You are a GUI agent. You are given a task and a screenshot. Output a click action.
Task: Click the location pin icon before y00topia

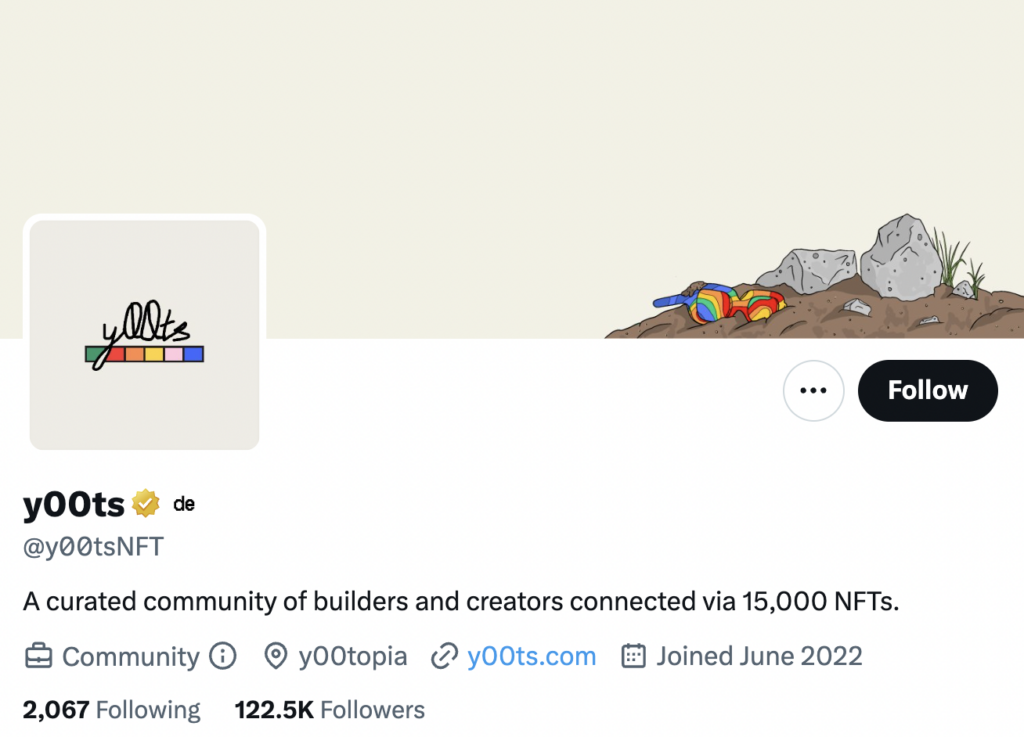[x=277, y=657]
